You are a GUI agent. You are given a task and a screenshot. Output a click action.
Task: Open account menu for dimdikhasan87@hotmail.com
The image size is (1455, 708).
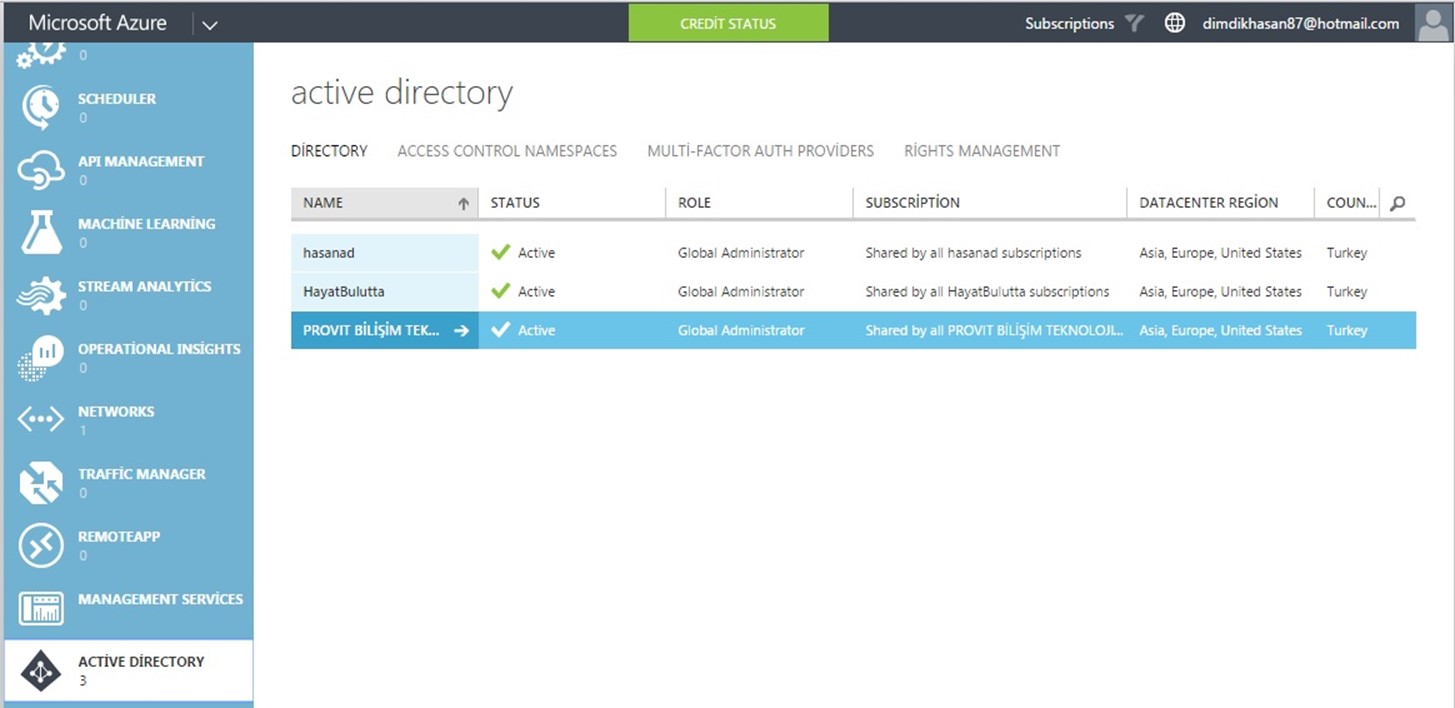1301,23
